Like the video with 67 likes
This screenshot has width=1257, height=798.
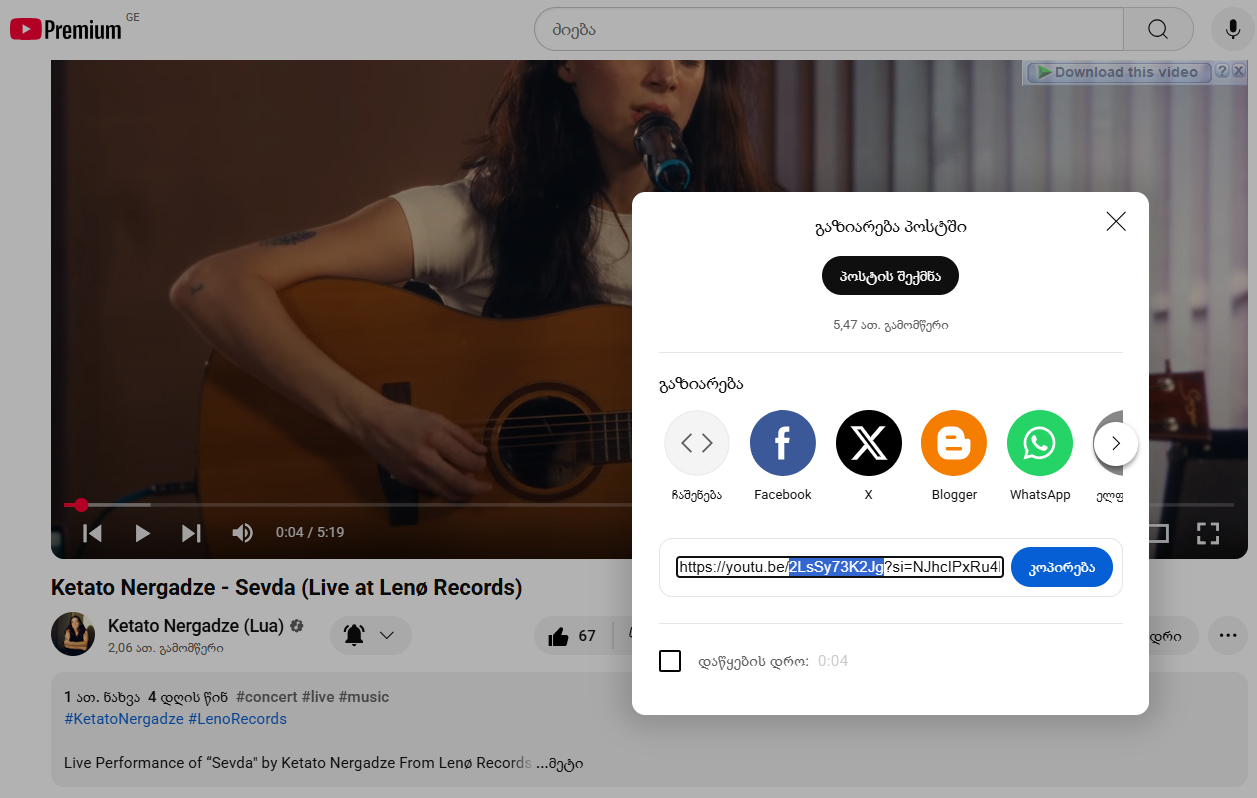(x=572, y=636)
